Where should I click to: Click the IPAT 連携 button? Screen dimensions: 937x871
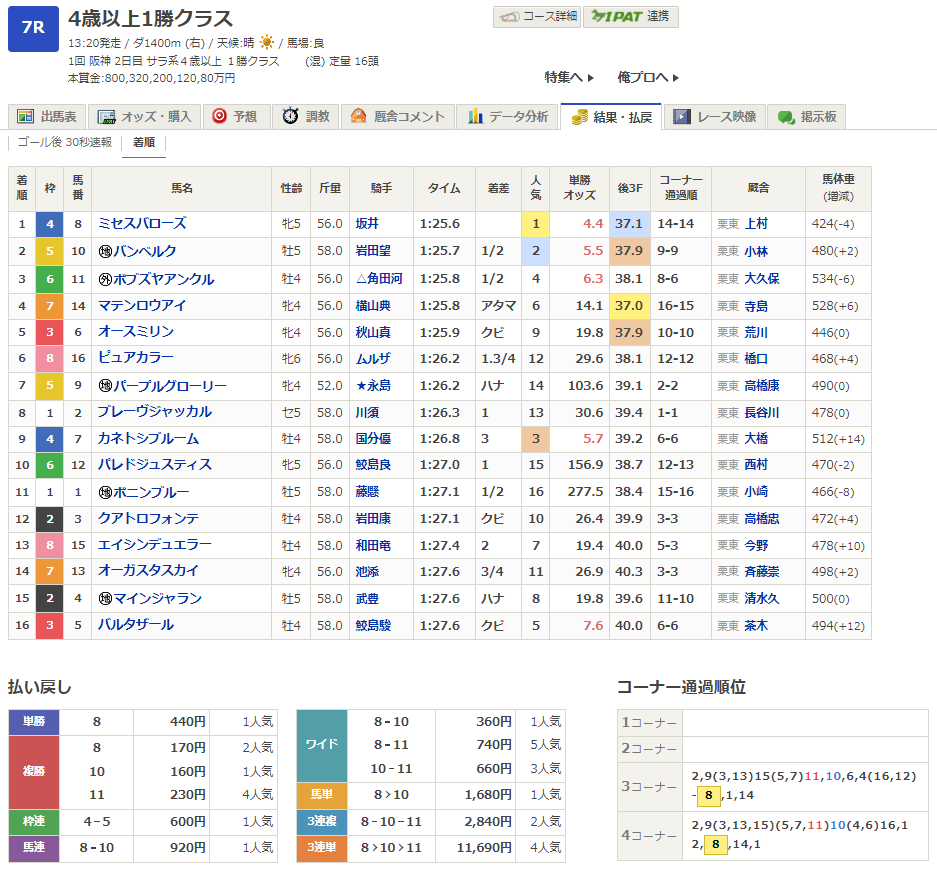pyautogui.click(x=630, y=17)
